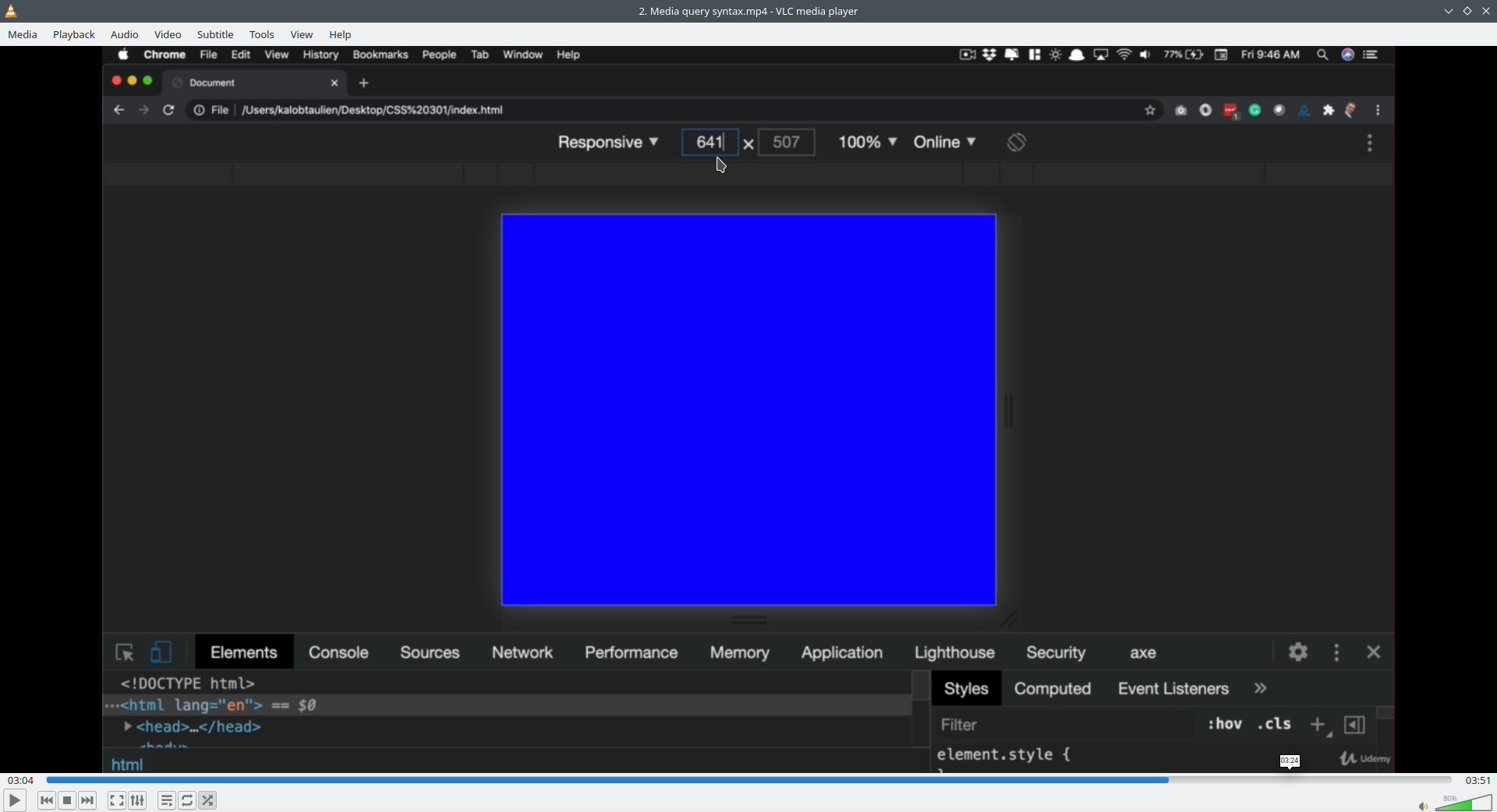Click the Chrome back arrow
This screenshot has width=1497, height=812.
(x=119, y=110)
